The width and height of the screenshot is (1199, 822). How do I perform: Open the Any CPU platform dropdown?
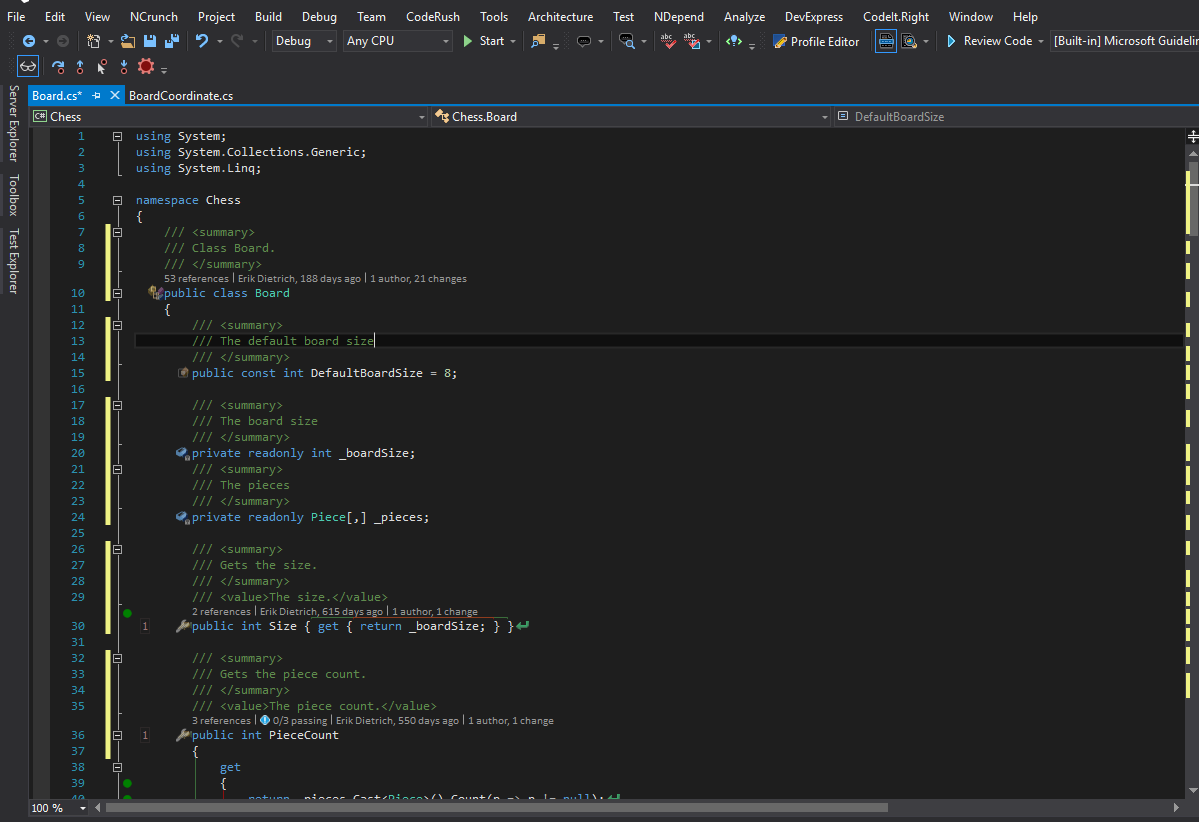click(397, 41)
